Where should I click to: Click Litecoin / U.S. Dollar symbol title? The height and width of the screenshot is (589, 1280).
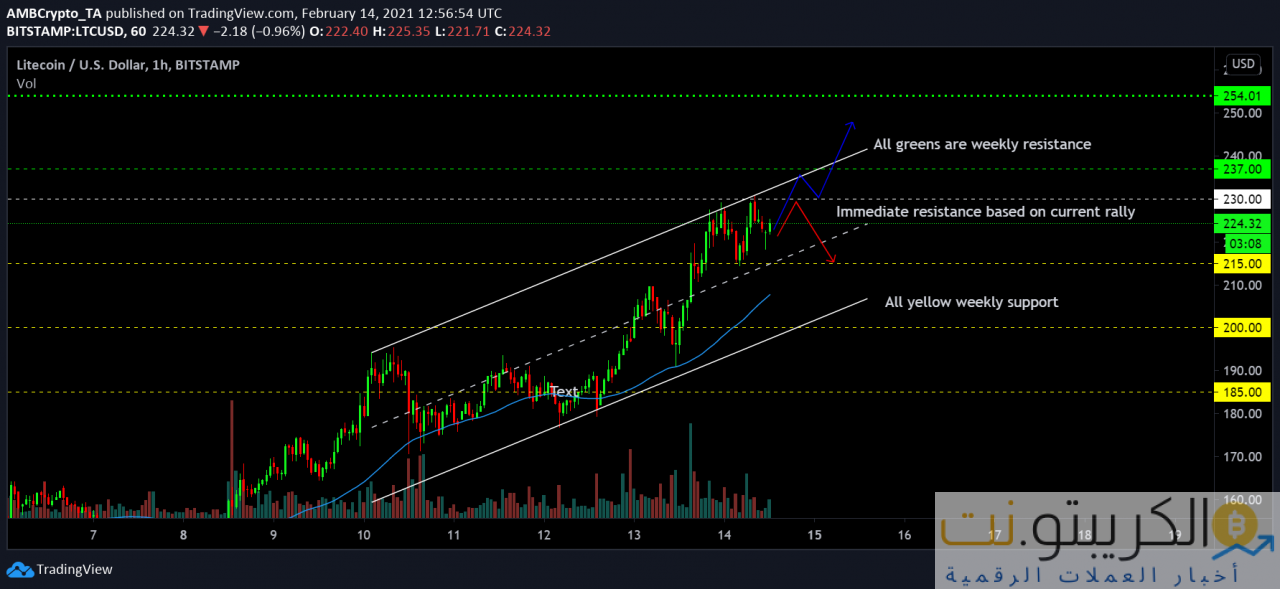(x=90, y=65)
